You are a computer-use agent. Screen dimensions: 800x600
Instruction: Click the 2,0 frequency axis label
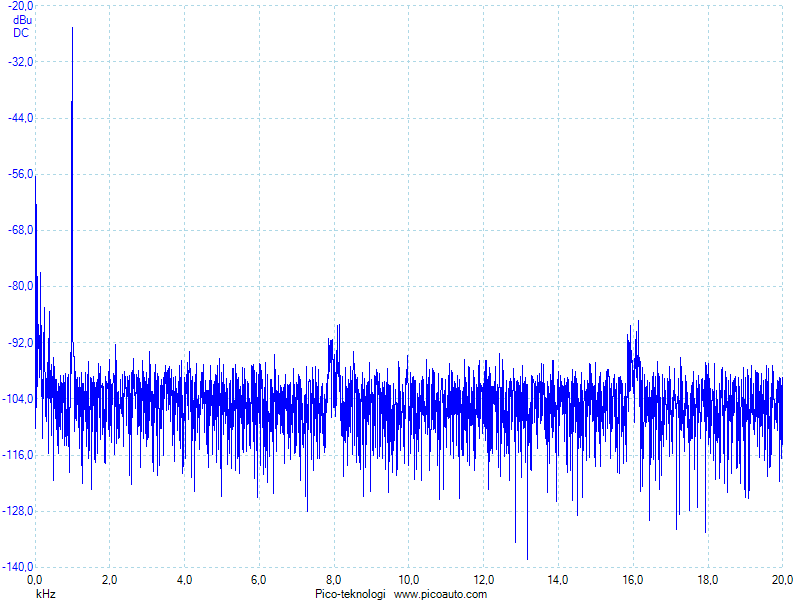(x=109, y=580)
